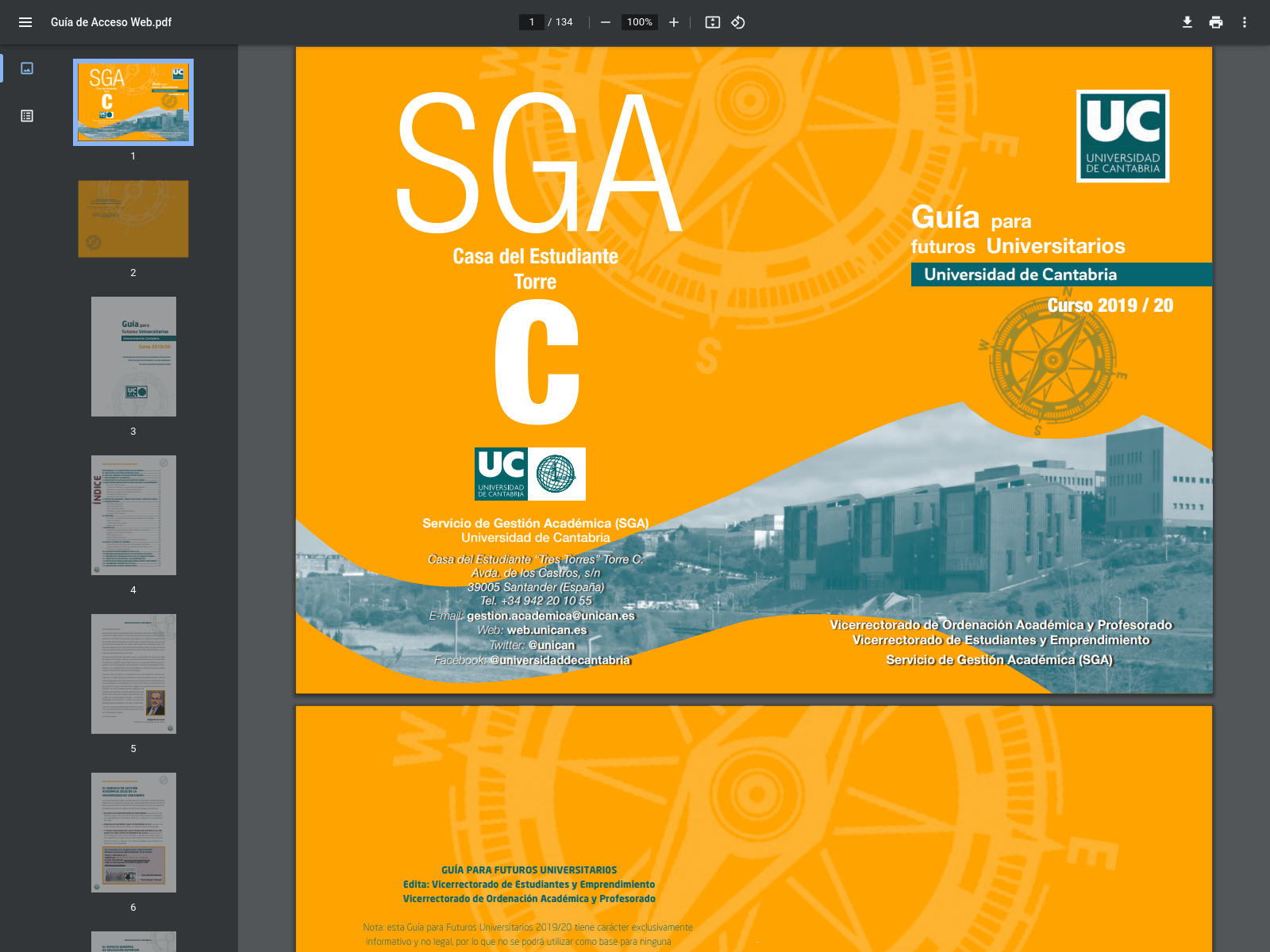Viewport: 1270px width, 952px height.
Task: Click the large SGA title text
Action: [x=538, y=163]
